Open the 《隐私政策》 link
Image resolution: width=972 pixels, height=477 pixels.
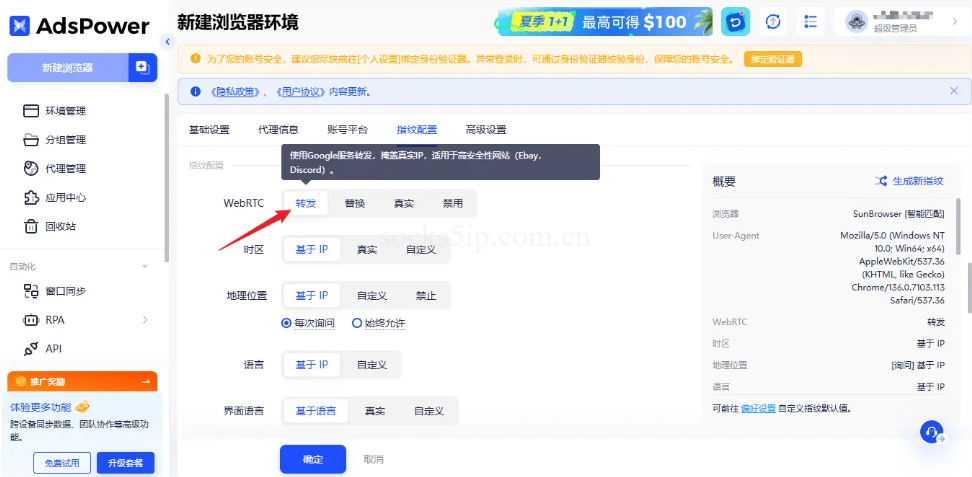pos(235,92)
